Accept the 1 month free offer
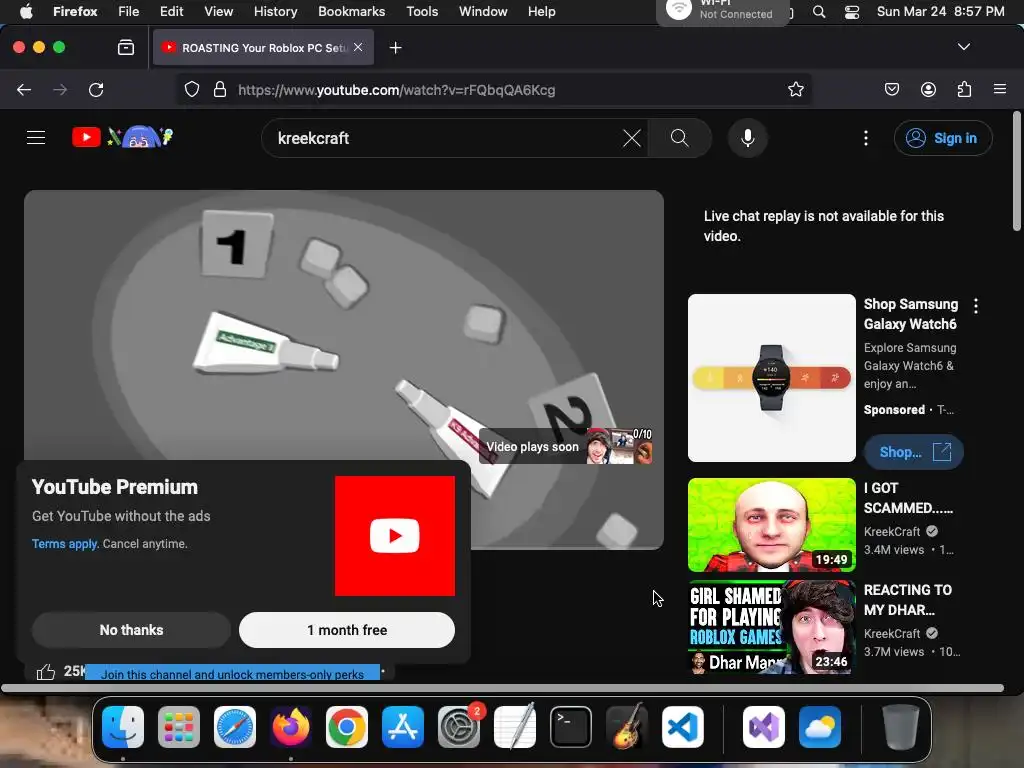The width and height of the screenshot is (1024, 768). pos(347,630)
